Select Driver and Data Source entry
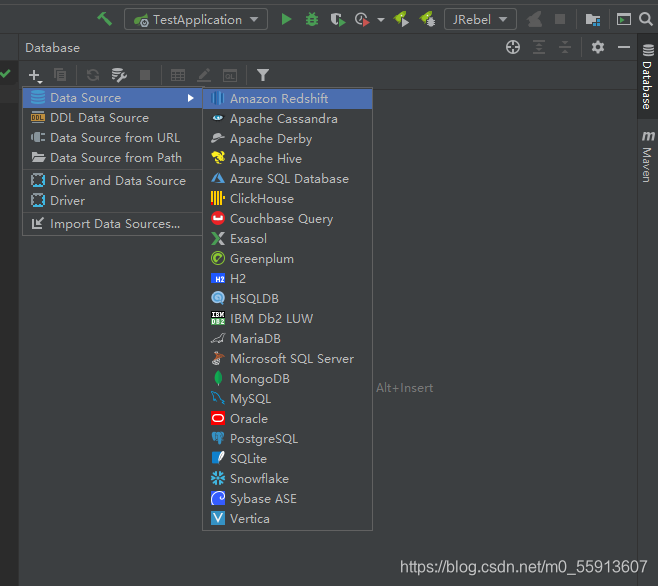 click(x=112, y=181)
